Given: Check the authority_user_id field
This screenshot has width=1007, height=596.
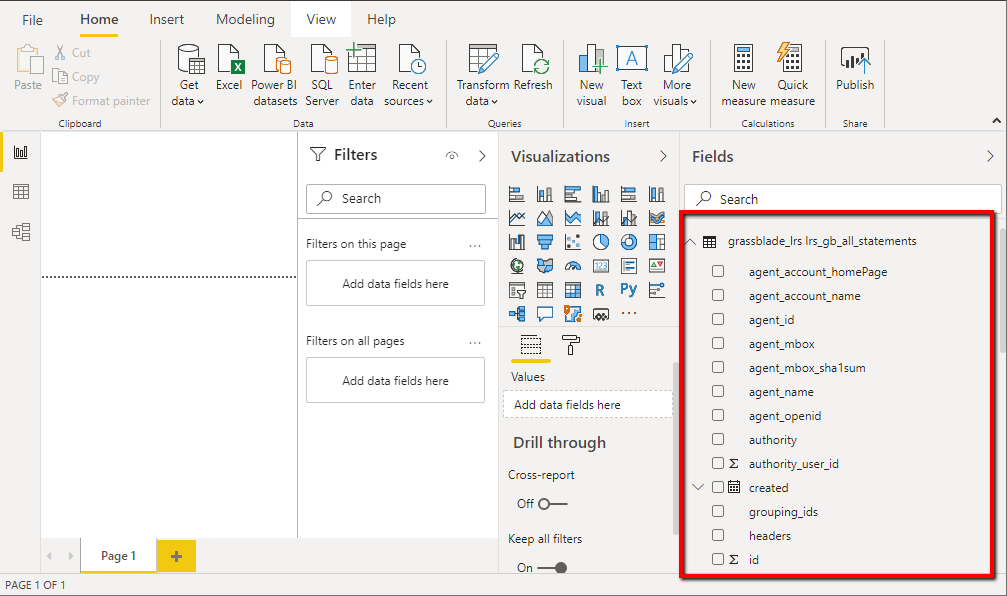Looking at the screenshot, I should coord(718,463).
